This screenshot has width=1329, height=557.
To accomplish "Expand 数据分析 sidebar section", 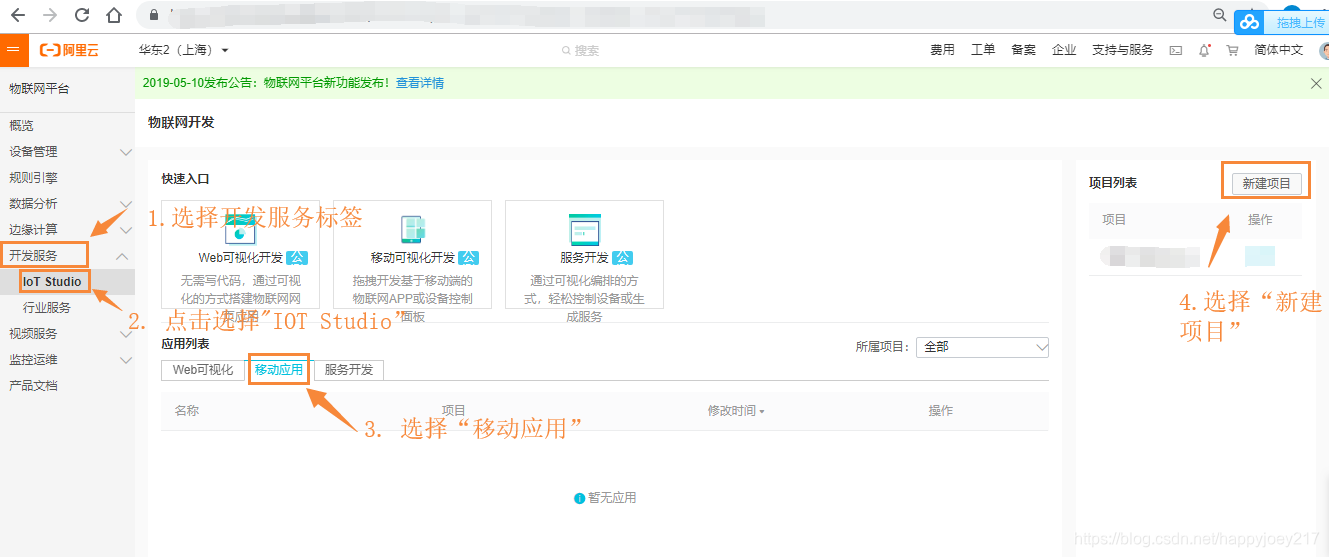I will pyautogui.click(x=67, y=204).
